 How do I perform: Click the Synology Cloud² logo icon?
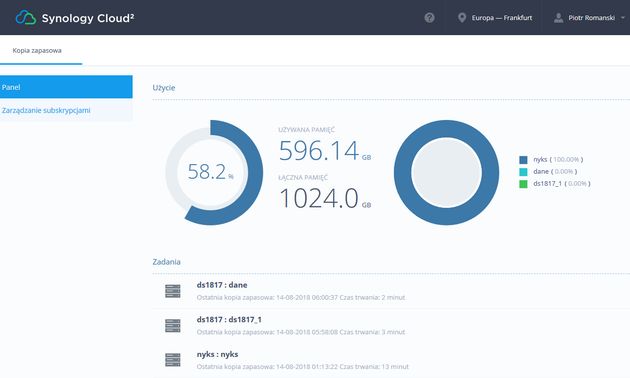(x=26, y=18)
